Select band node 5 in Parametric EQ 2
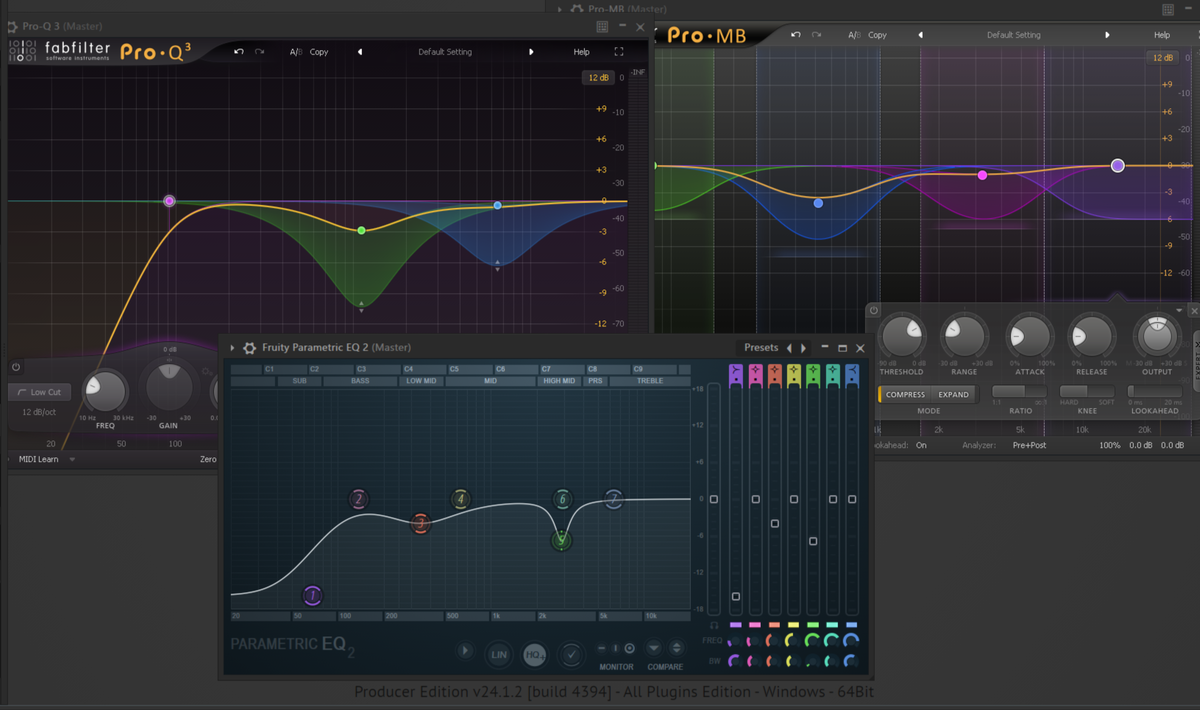The height and width of the screenshot is (710, 1200). click(x=561, y=541)
